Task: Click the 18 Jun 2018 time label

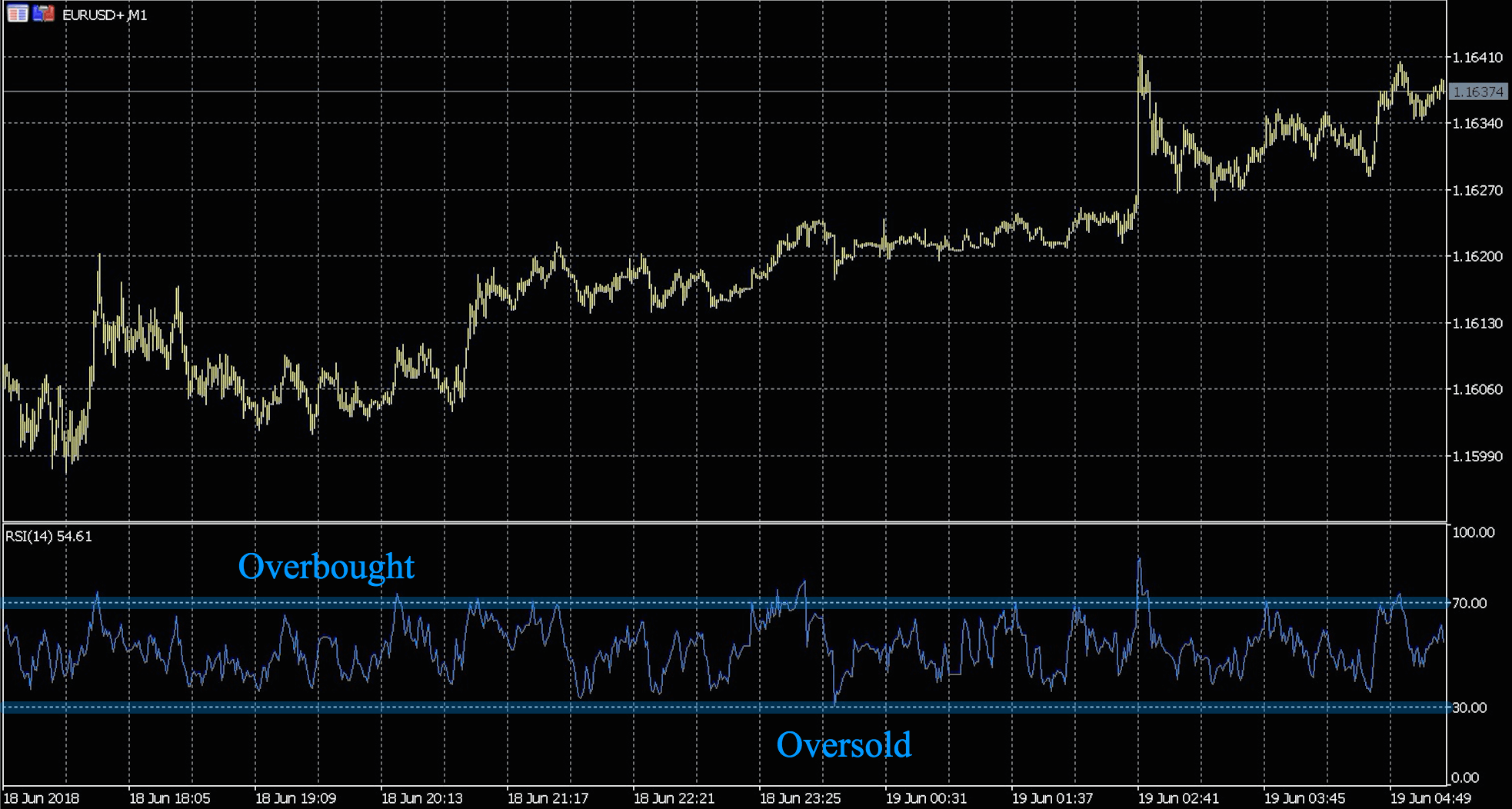Action: pyautogui.click(x=42, y=798)
